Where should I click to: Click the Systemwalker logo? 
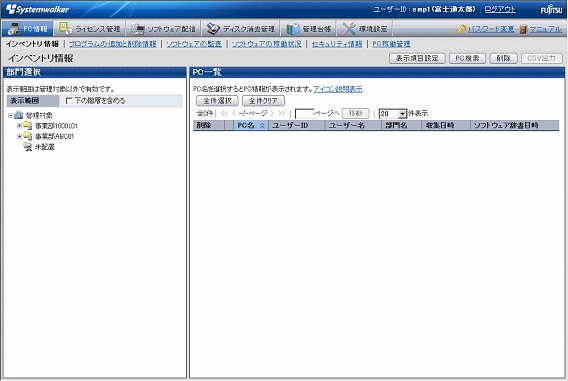tap(37, 9)
